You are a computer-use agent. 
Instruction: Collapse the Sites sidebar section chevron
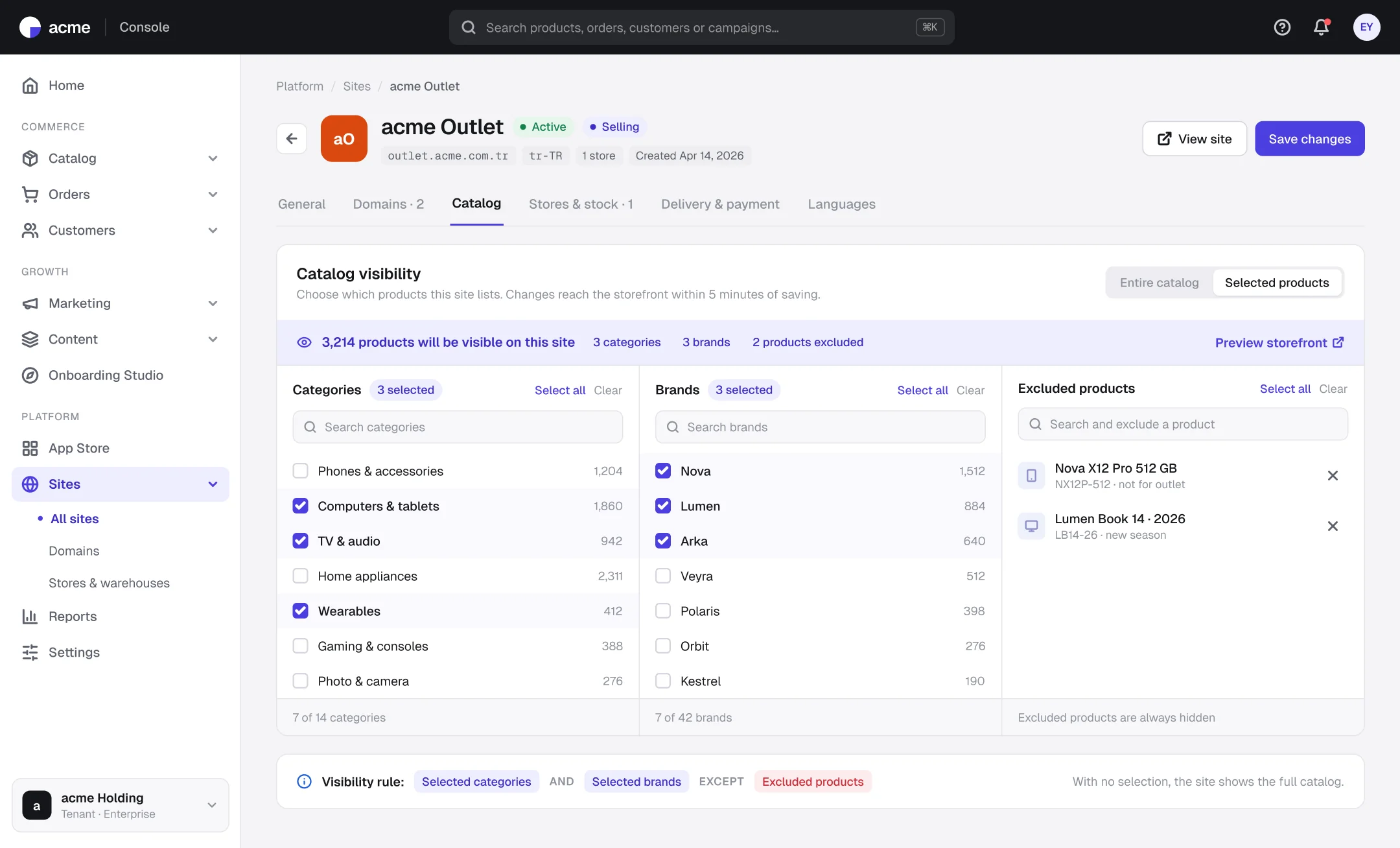tap(213, 484)
